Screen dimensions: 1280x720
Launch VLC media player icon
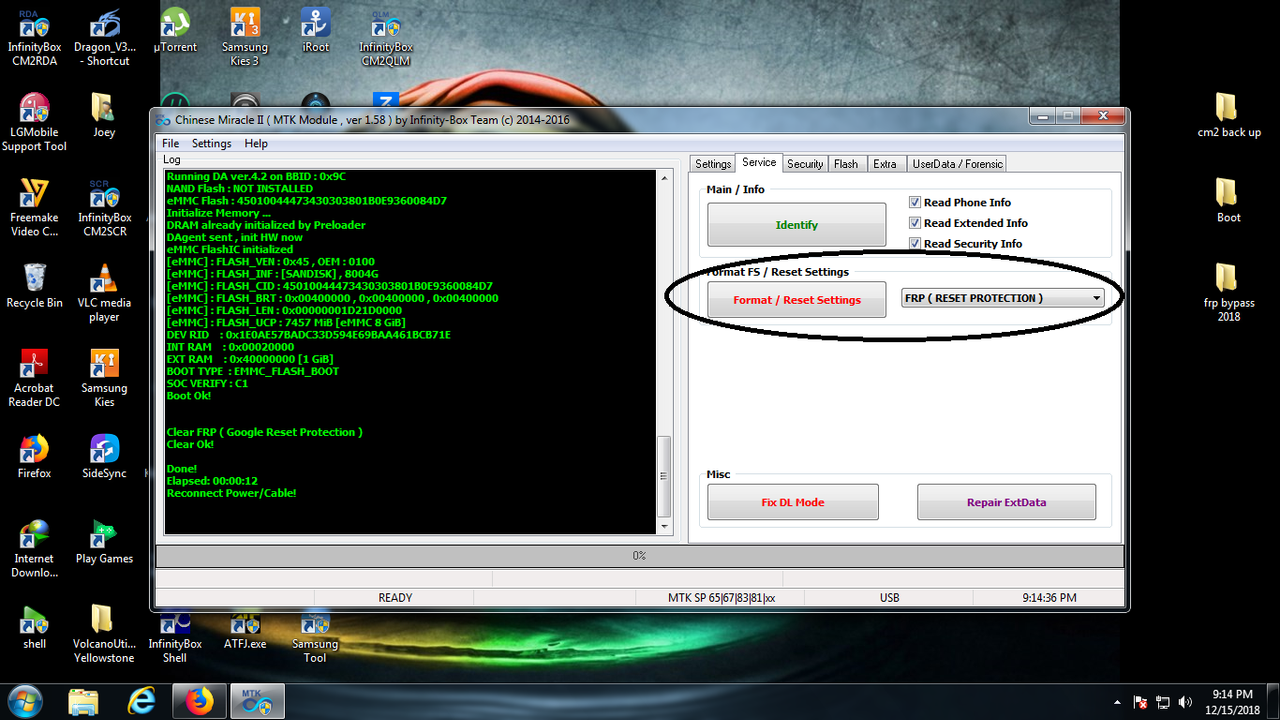tap(104, 292)
